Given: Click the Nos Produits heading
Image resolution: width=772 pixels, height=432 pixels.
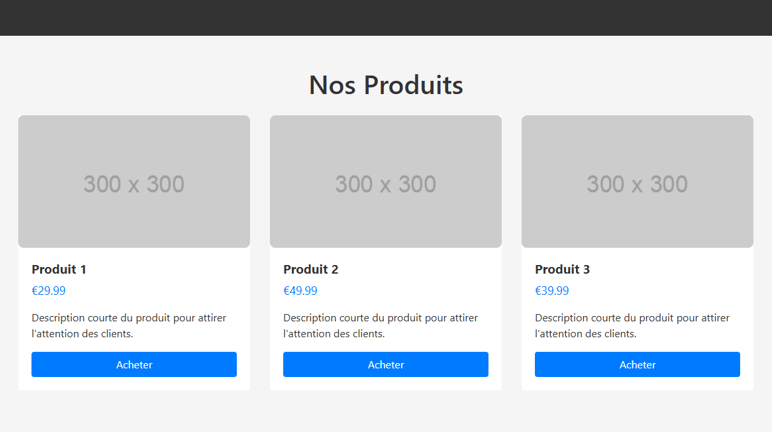Looking at the screenshot, I should click(386, 85).
